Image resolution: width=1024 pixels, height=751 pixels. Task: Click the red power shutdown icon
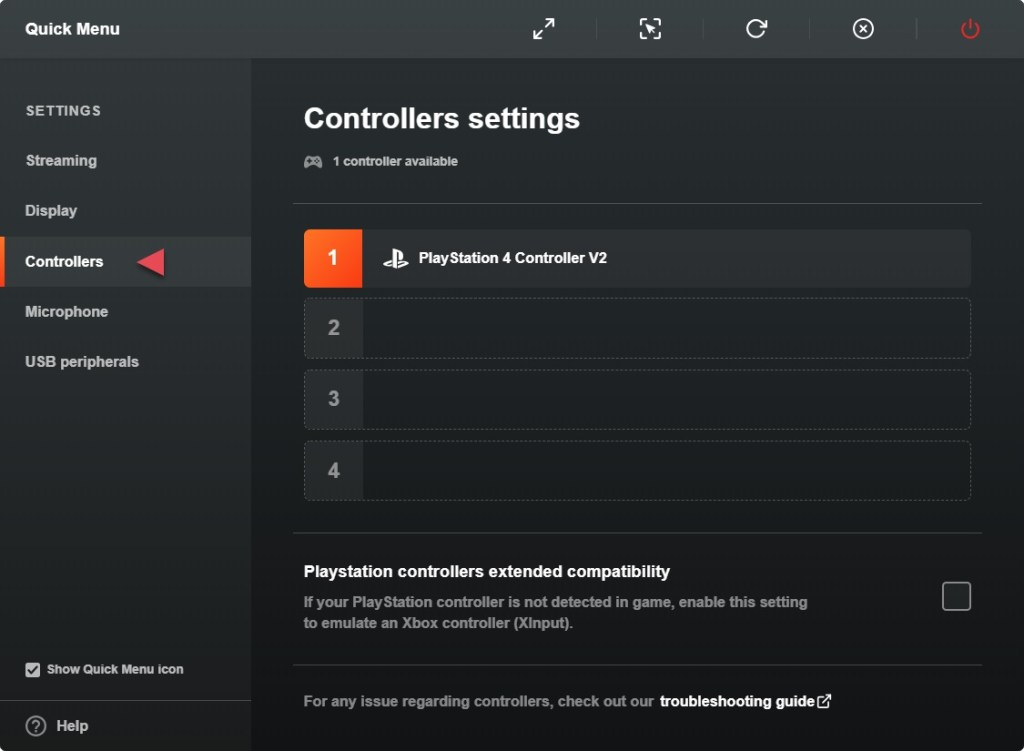970,29
